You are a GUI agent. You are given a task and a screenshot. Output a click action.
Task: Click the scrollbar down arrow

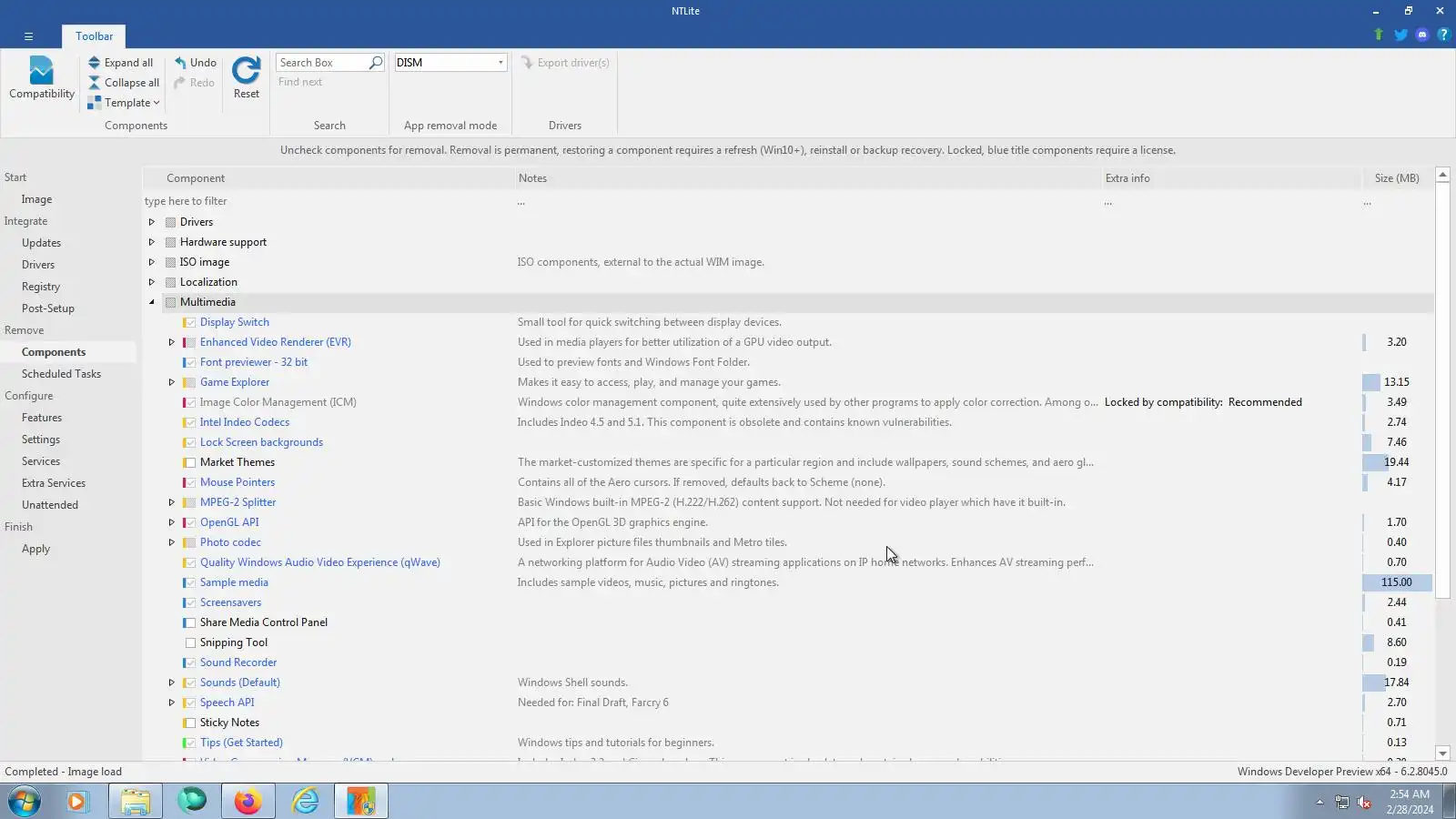tap(1442, 753)
